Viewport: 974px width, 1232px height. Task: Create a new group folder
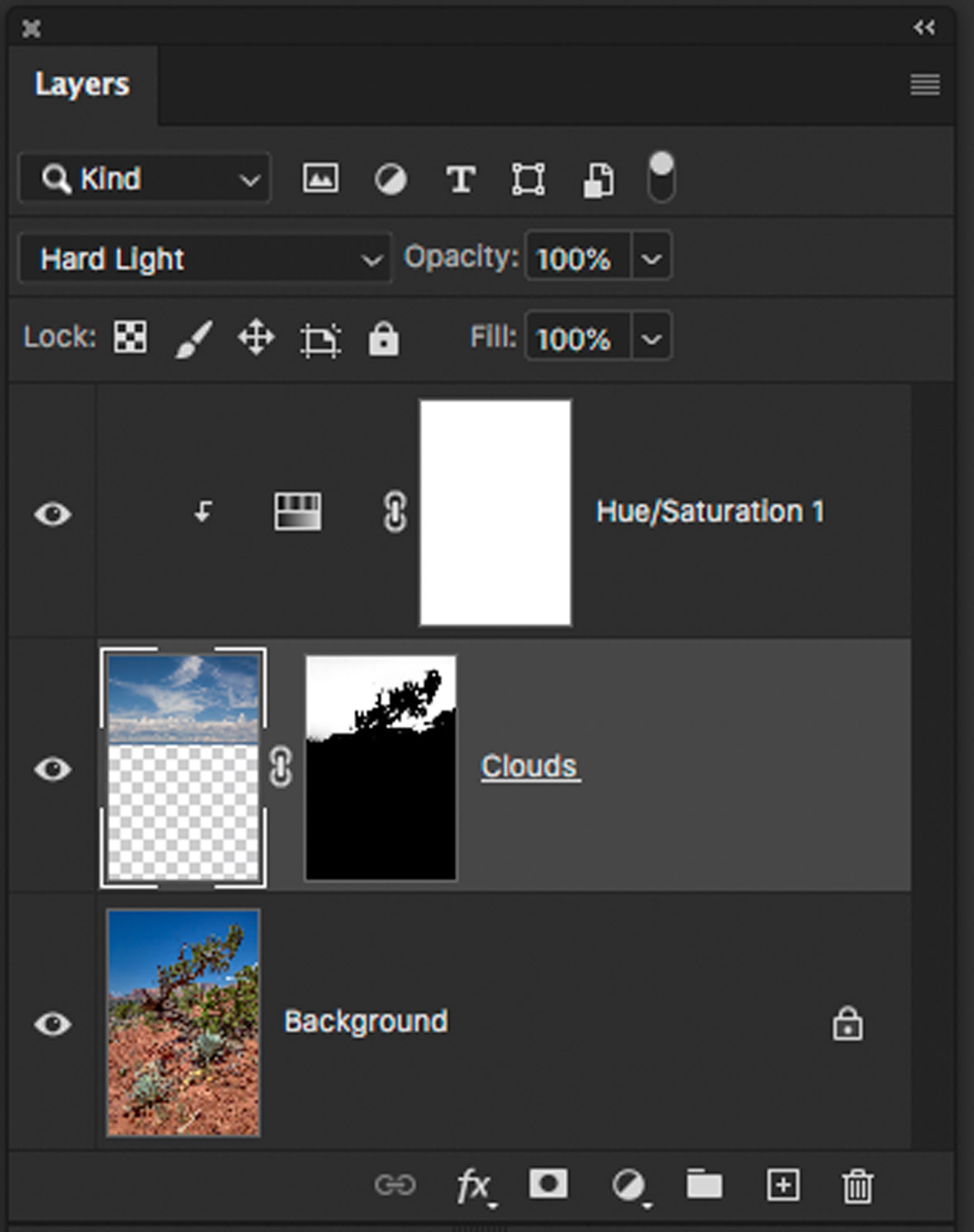[x=704, y=1185]
